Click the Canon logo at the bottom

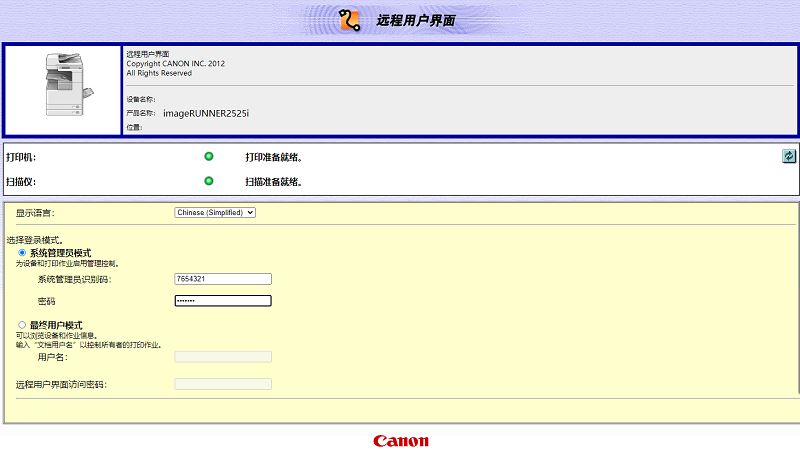[x=401, y=441]
